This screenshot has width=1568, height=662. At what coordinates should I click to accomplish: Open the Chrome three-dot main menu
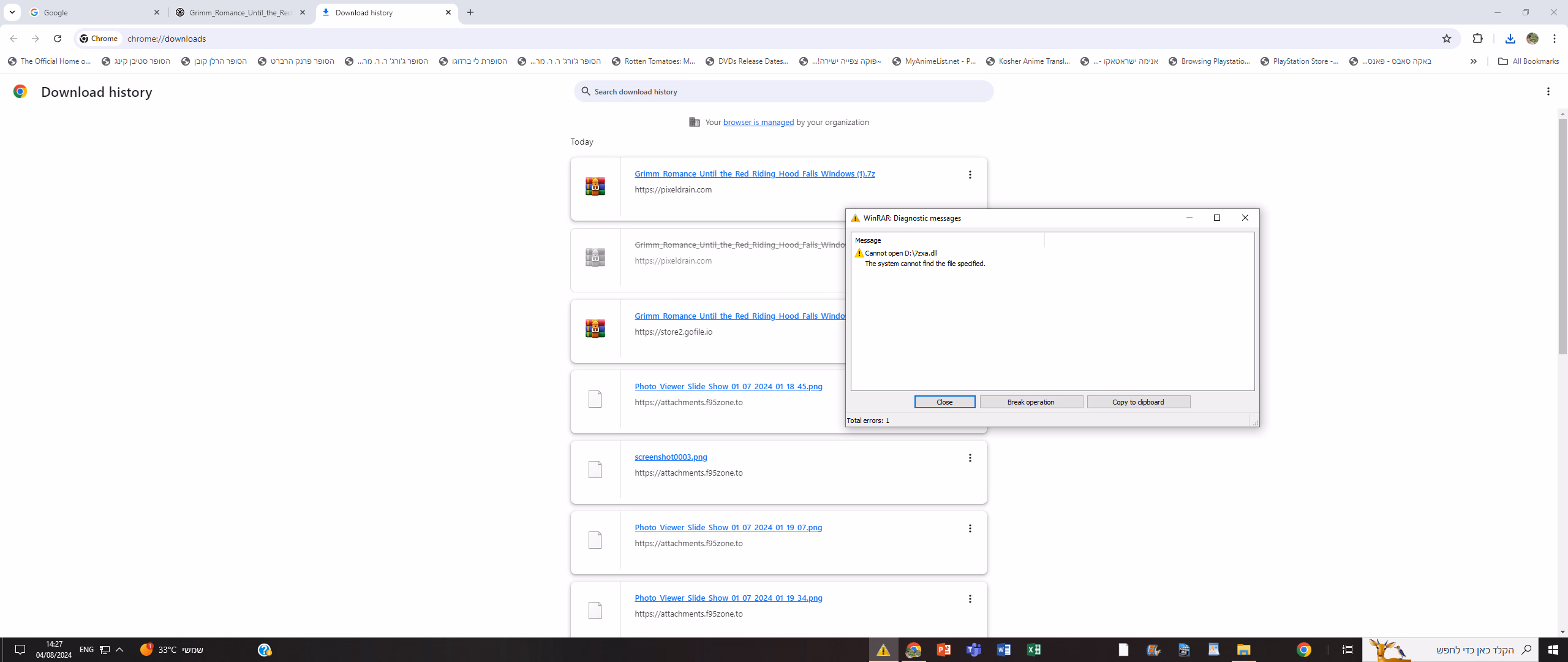coord(1555,39)
